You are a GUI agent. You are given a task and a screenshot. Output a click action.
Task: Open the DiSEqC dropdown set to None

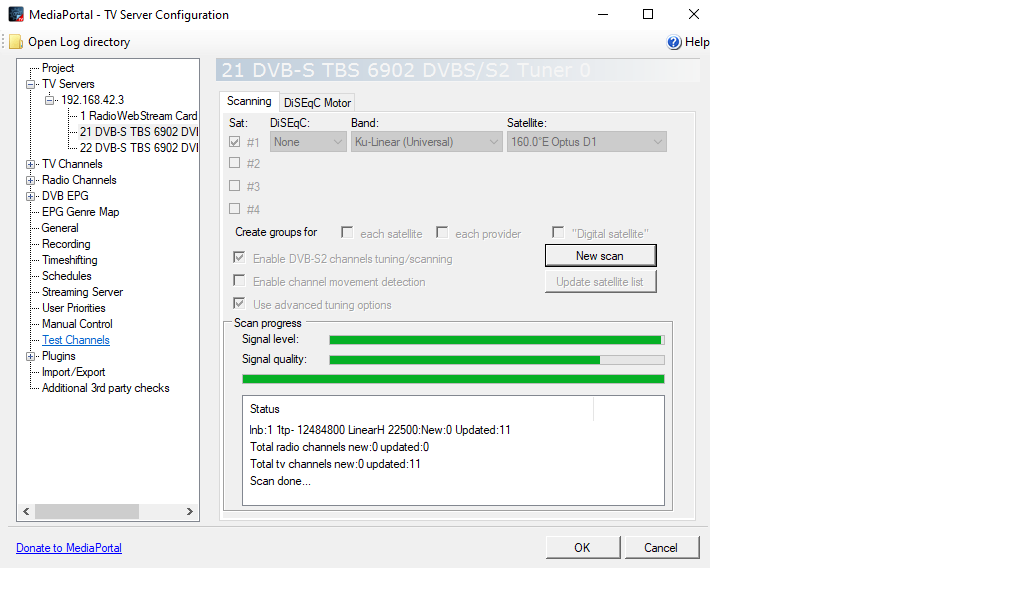pos(308,142)
